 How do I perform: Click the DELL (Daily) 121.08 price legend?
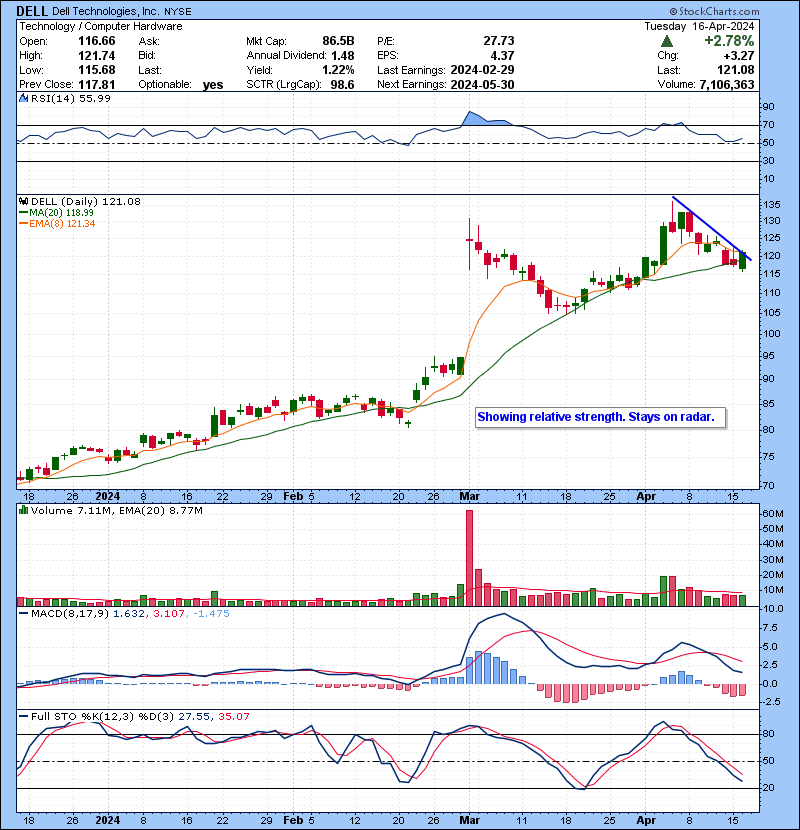click(86, 201)
